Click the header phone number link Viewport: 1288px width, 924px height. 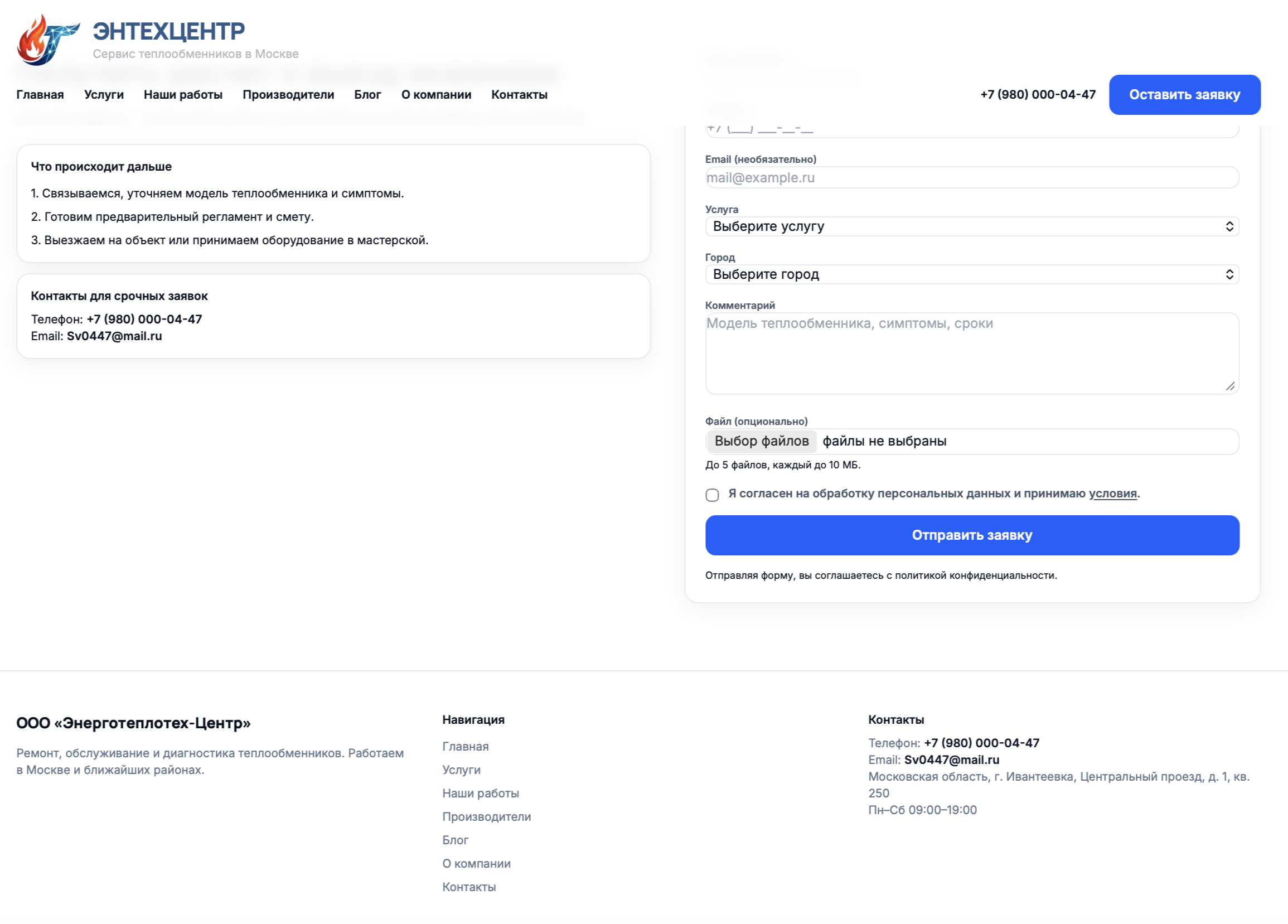tap(1038, 95)
